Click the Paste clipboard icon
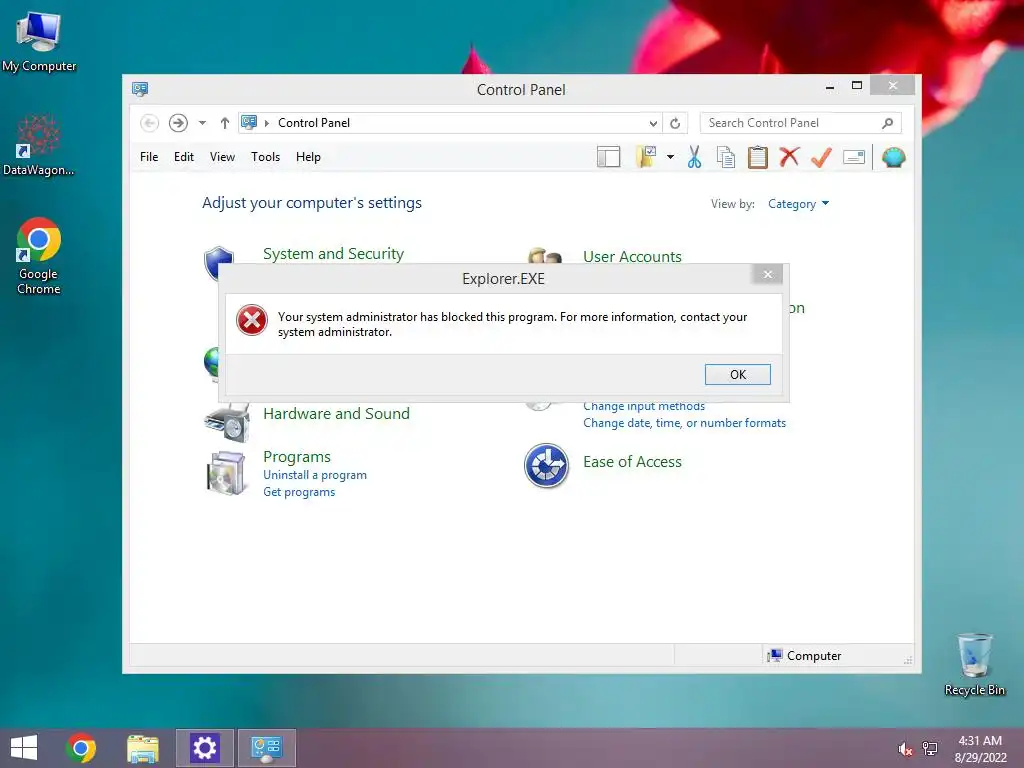 [x=758, y=157]
